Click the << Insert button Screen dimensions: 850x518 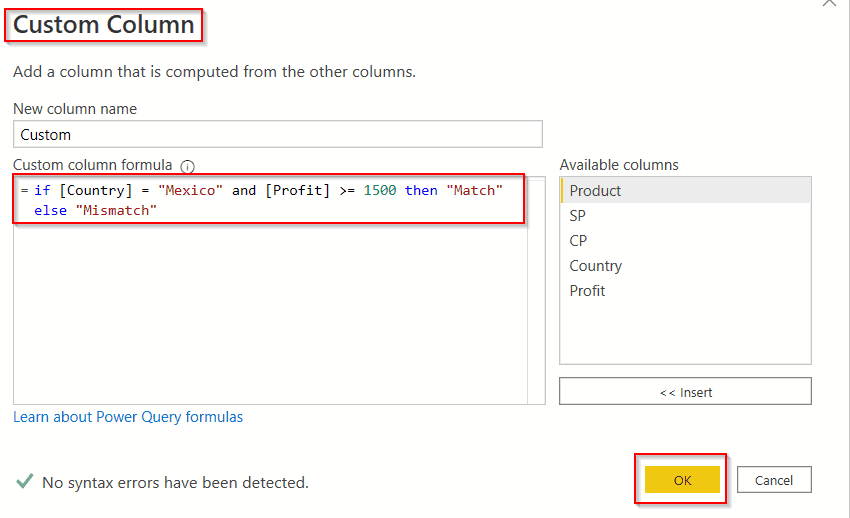click(x=685, y=391)
